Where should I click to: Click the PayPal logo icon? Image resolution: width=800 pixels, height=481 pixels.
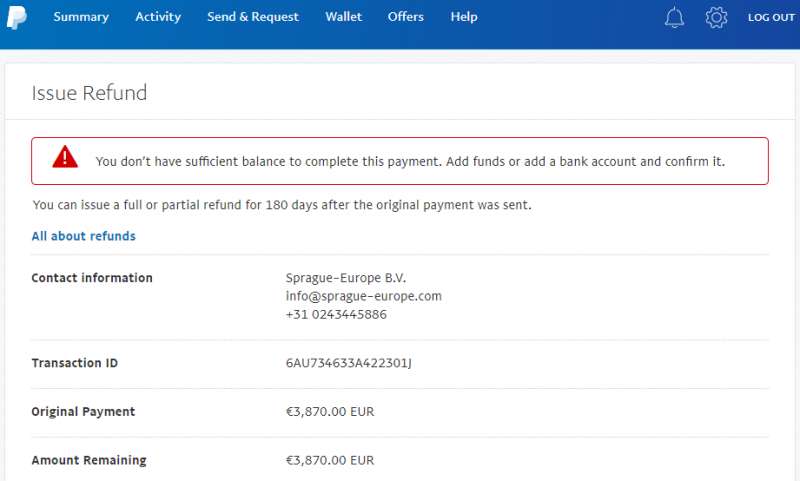(16, 17)
